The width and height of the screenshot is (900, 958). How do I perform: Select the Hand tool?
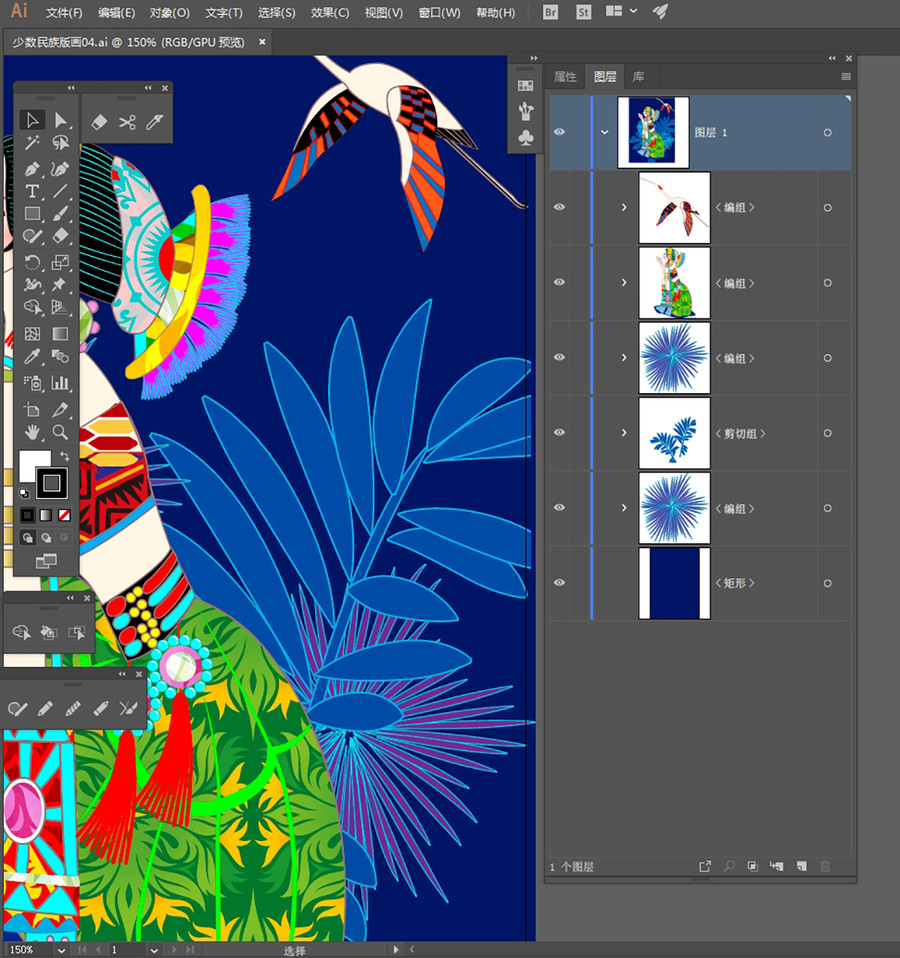pyautogui.click(x=32, y=433)
